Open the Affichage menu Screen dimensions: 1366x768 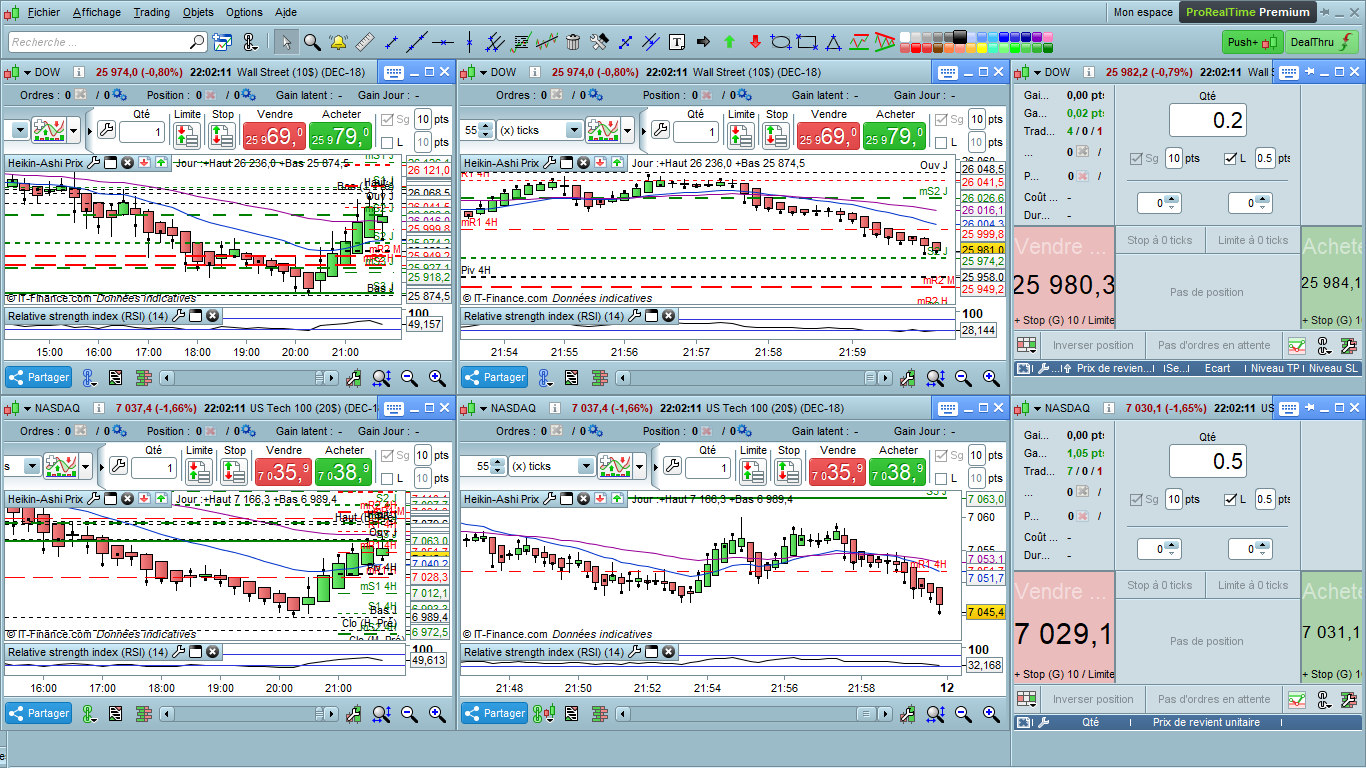tap(97, 12)
